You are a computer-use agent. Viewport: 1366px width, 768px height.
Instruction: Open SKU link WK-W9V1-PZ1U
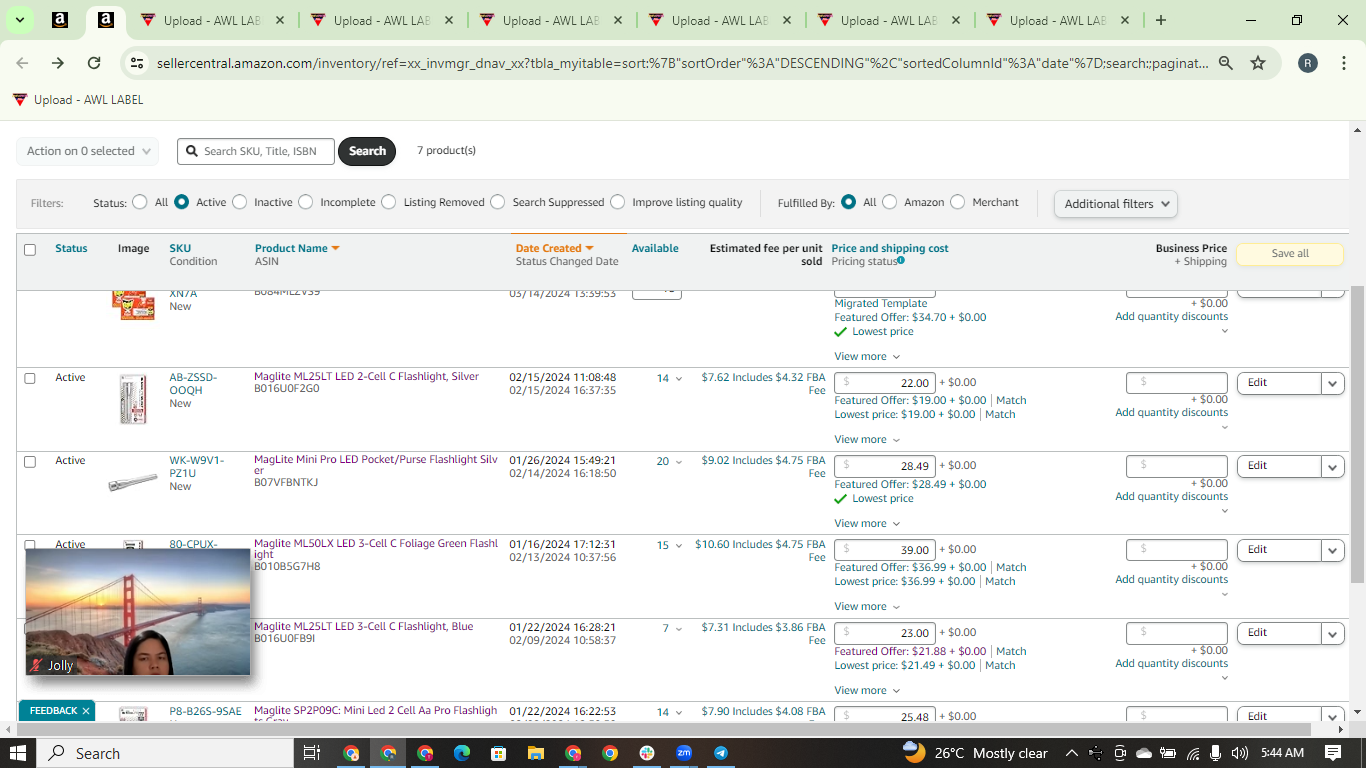(x=196, y=467)
